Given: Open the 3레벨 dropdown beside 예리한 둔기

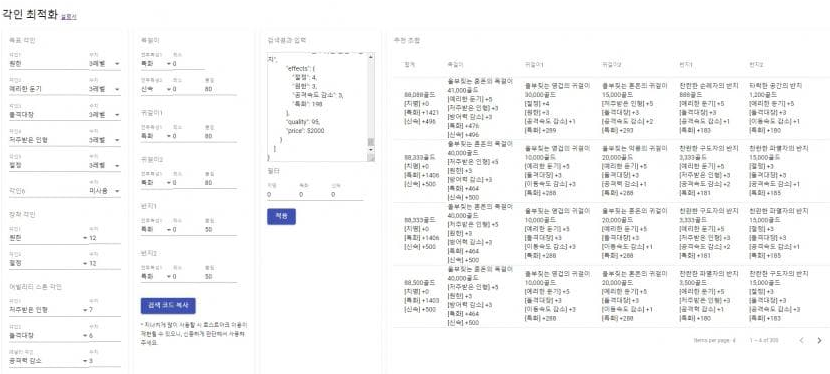Looking at the screenshot, I should pos(104,89).
